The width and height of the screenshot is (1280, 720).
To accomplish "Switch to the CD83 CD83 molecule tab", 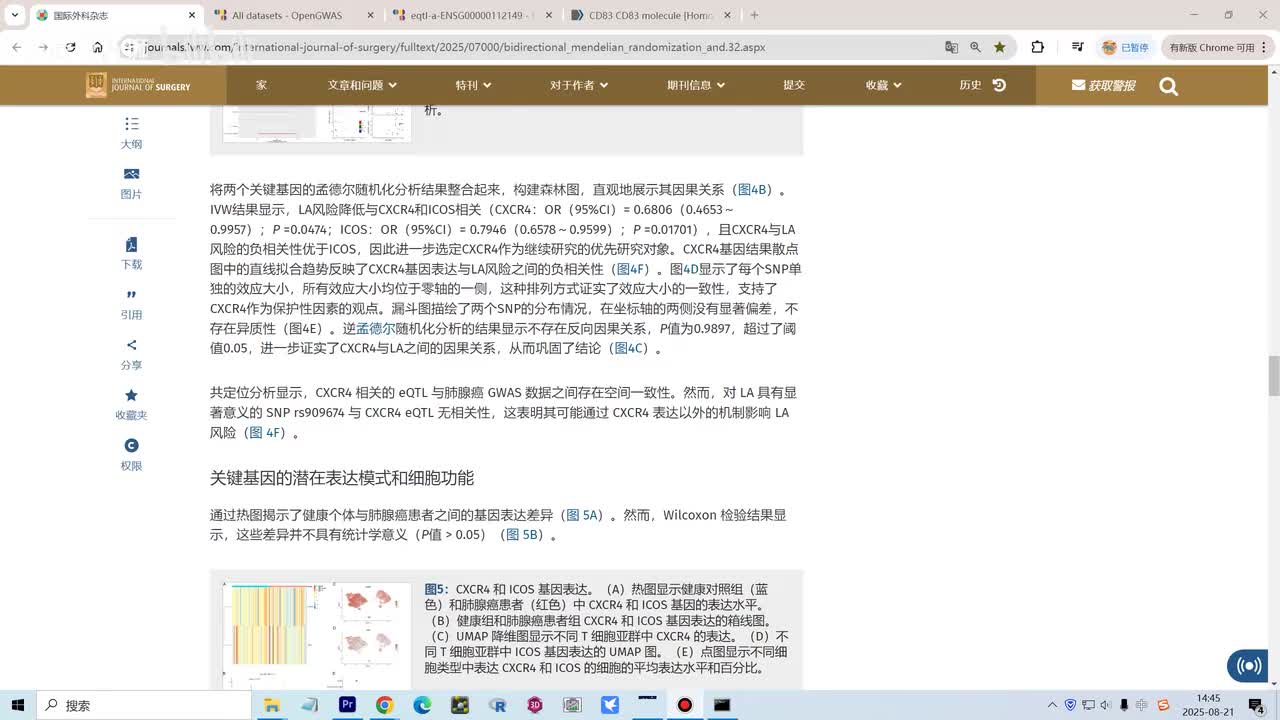I will [x=651, y=15].
